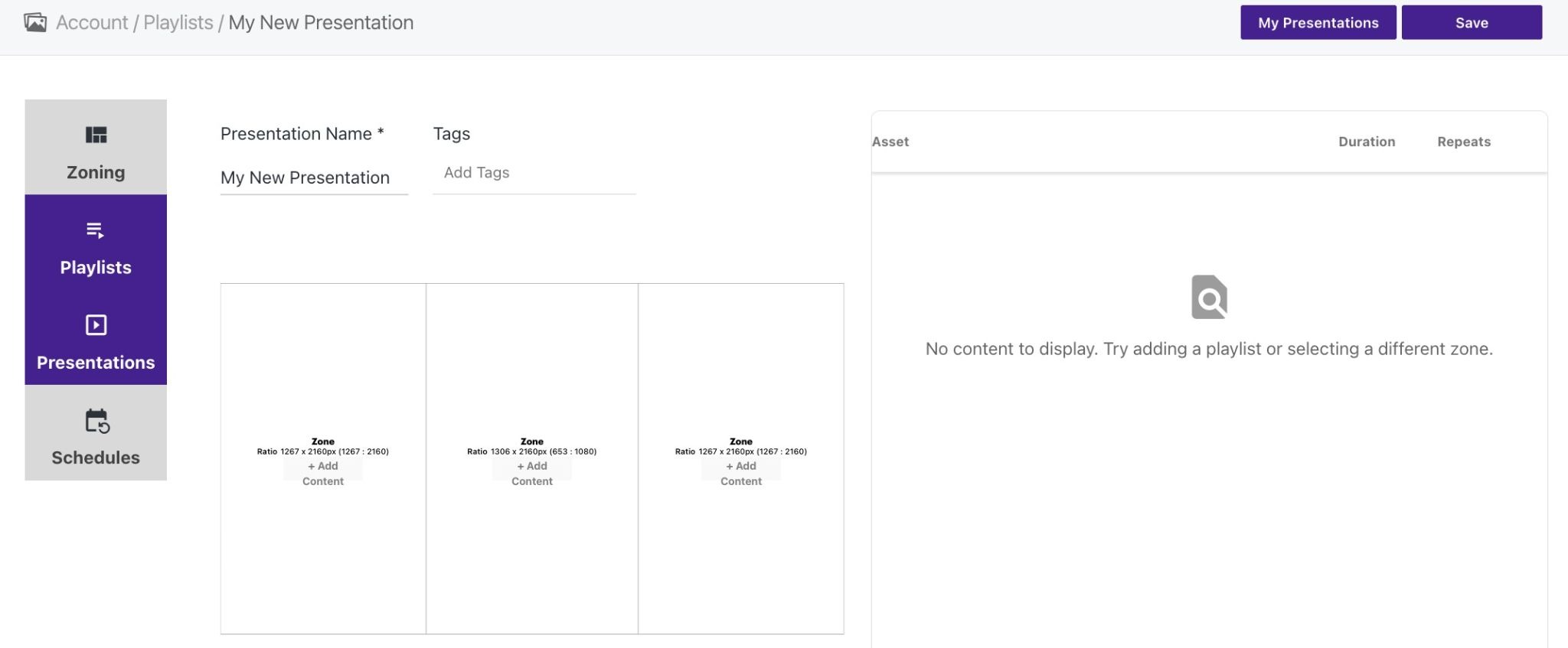The width and height of the screenshot is (1568, 648).
Task: Focus the Add Tags input
Action: click(x=534, y=173)
